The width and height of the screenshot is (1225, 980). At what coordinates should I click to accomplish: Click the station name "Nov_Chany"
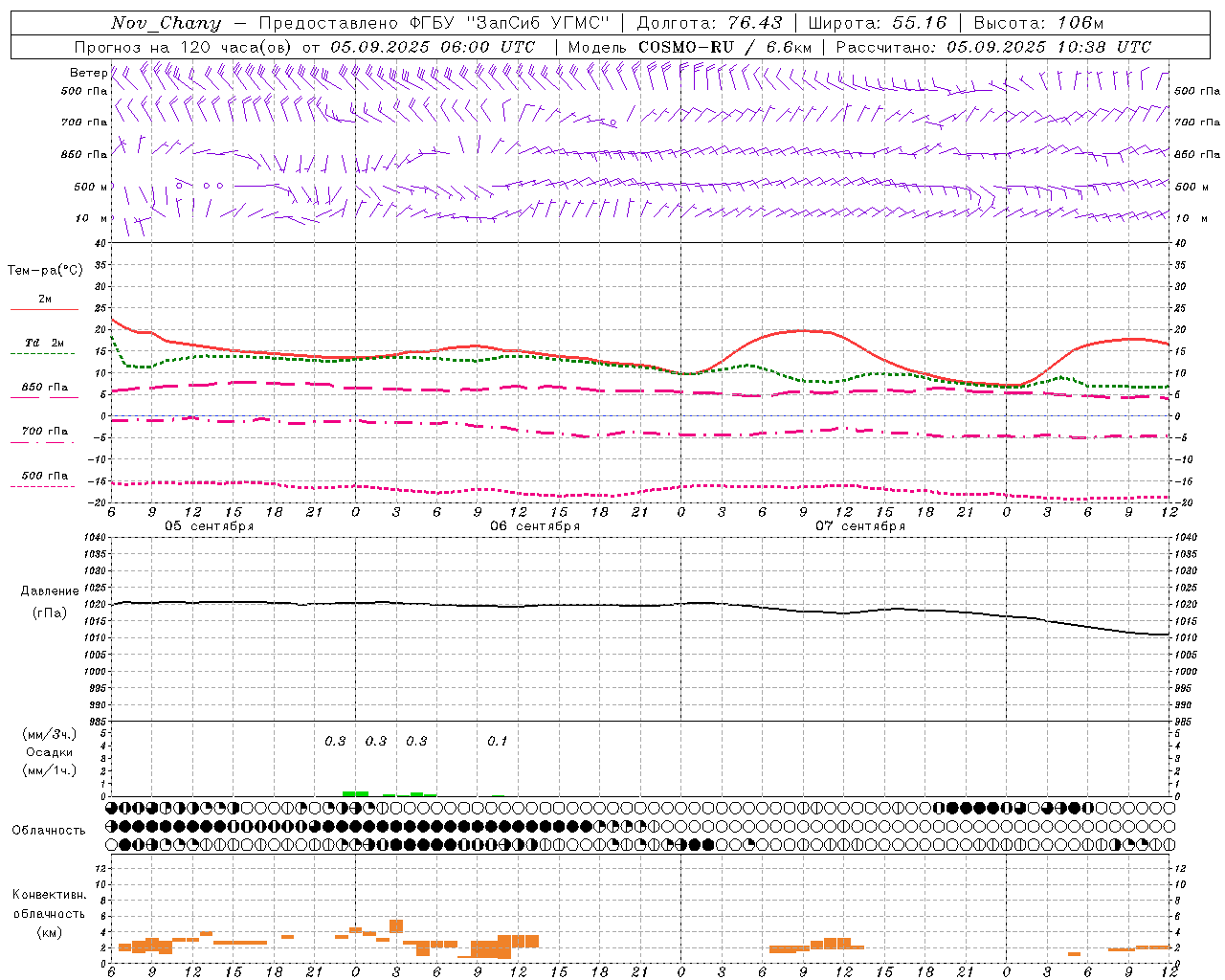point(166,23)
